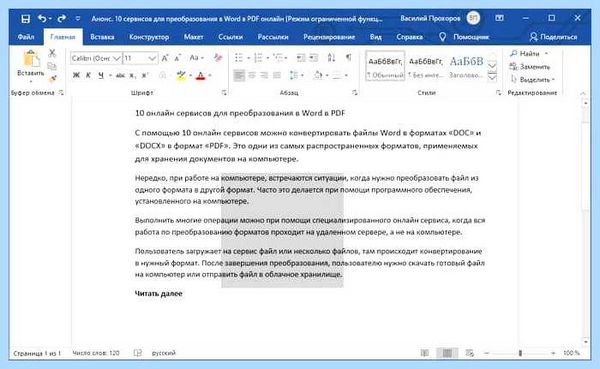The width and height of the screenshot is (600, 369).
Task: Click the Redo arrow icon
Action: (62, 18)
